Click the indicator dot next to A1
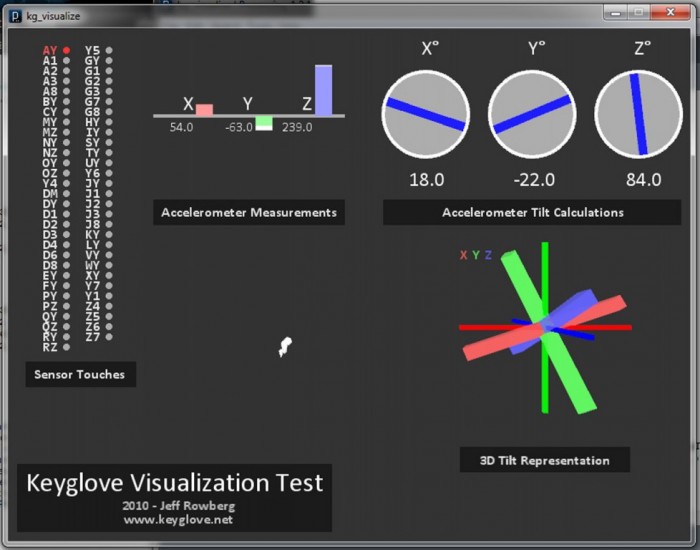700x550 pixels. (67, 61)
